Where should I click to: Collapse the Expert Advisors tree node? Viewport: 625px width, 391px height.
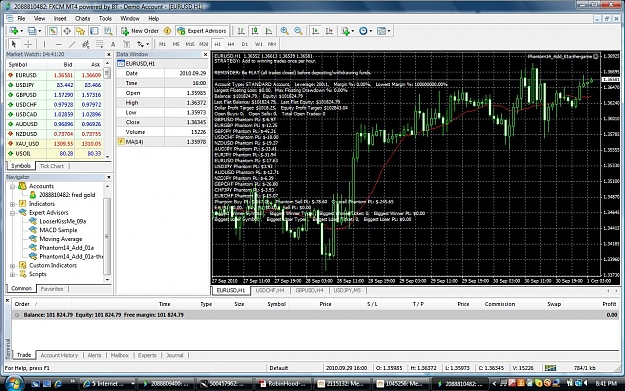tap(12, 213)
